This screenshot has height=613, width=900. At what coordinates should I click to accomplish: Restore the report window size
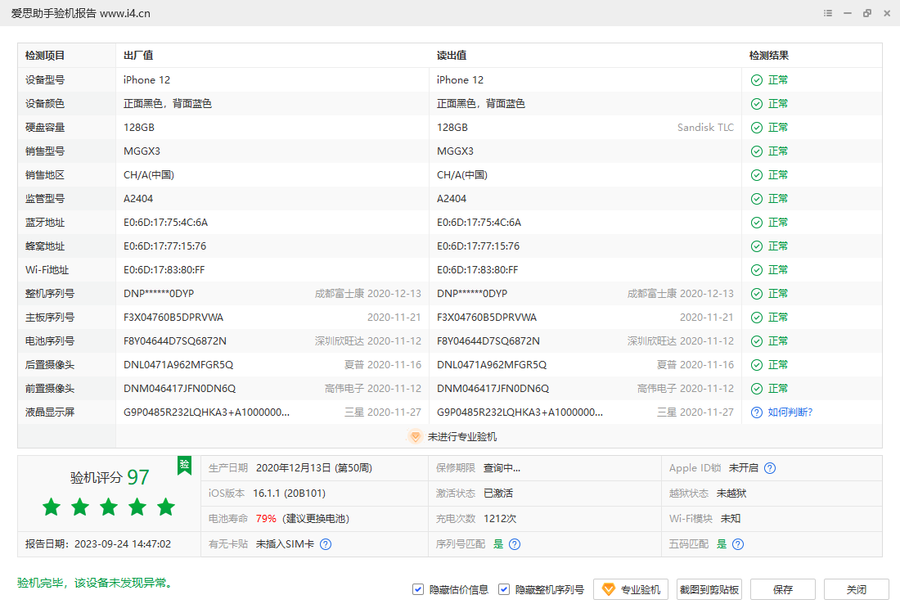click(x=867, y=13)
